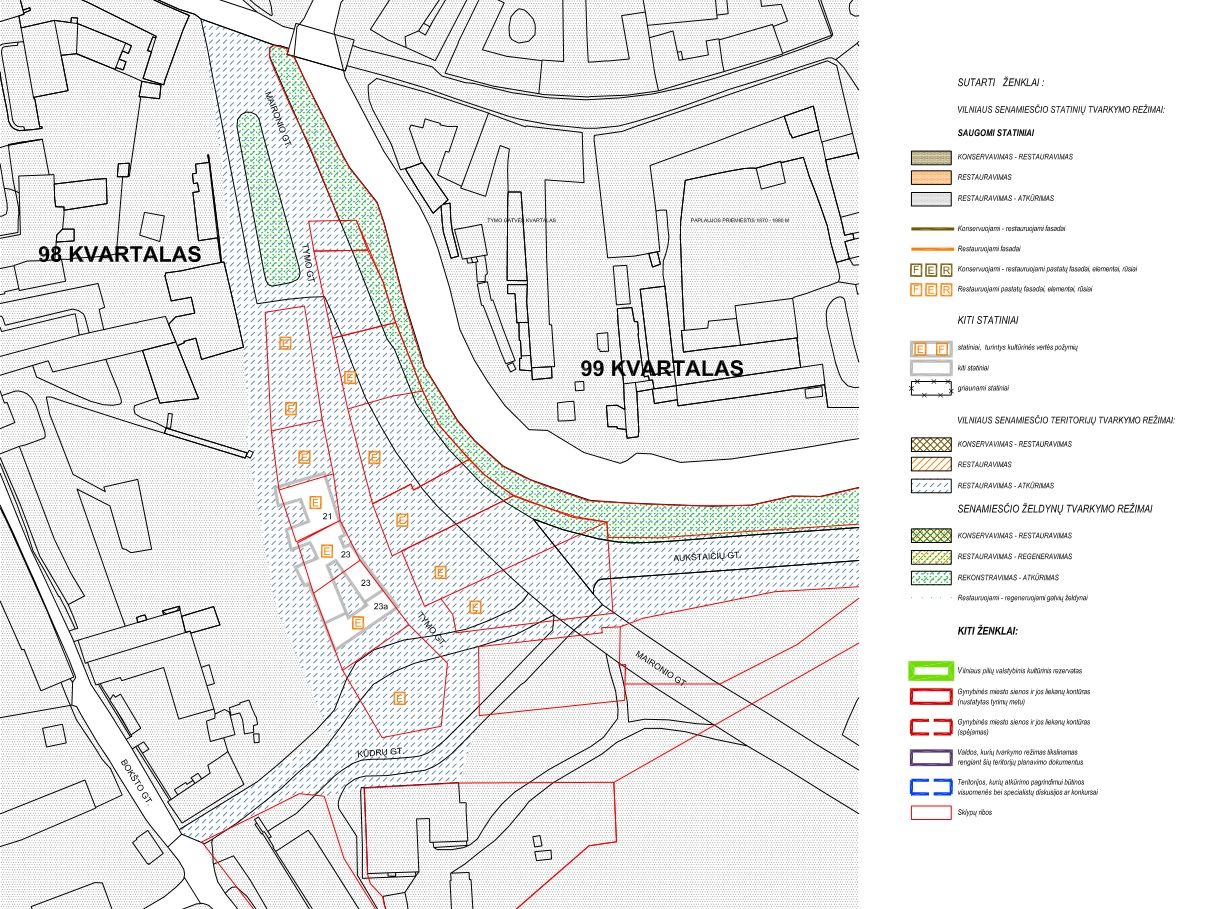Click the E marker above Kūdrų g. label
Viewport: 1218px width, 909px height.
(x=399, y=698)
